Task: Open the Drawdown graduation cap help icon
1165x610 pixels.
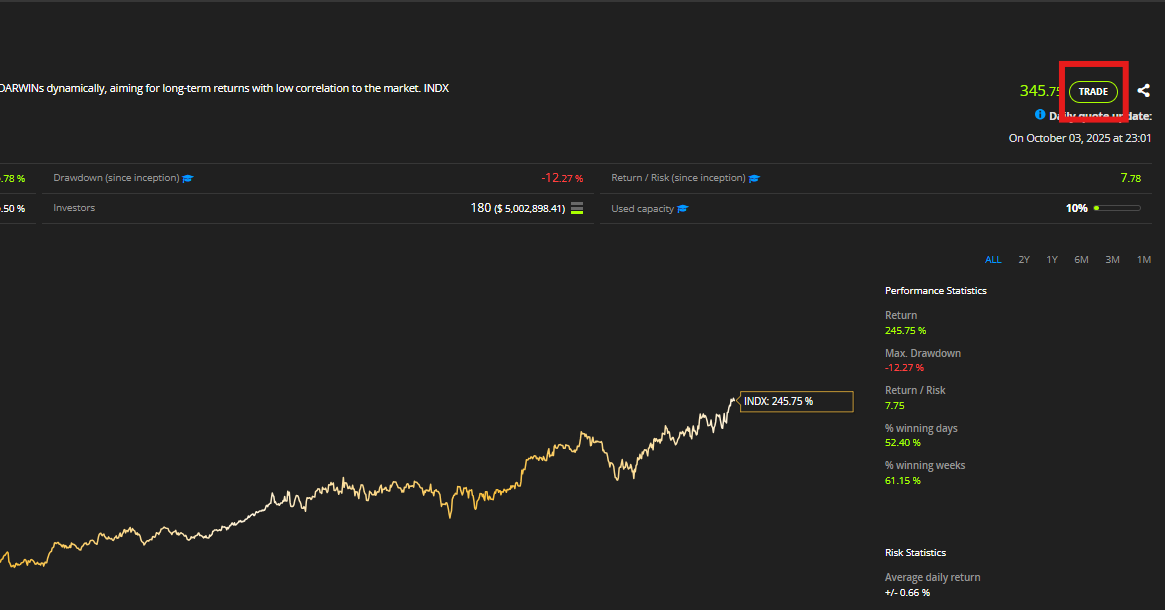Action: 188,178
